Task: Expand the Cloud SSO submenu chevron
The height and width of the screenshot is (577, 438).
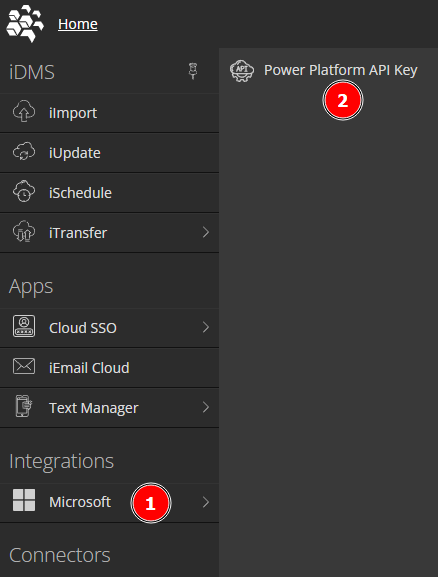Action: tap(206, 327)
